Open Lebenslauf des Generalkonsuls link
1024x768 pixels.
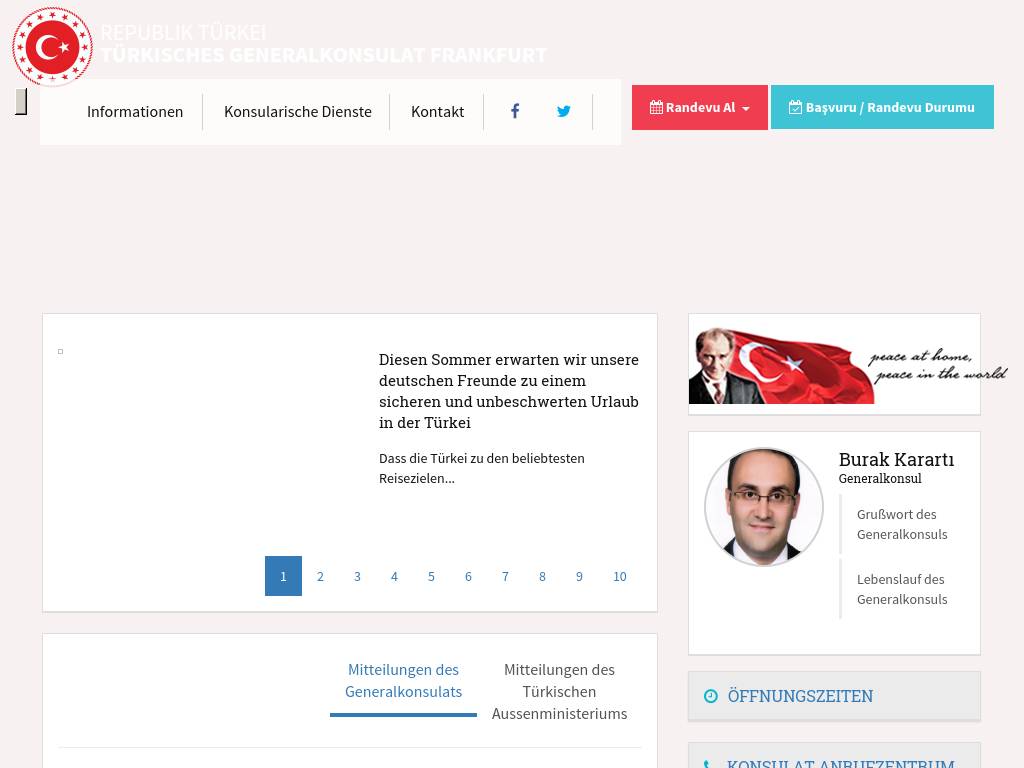point(901,589)
